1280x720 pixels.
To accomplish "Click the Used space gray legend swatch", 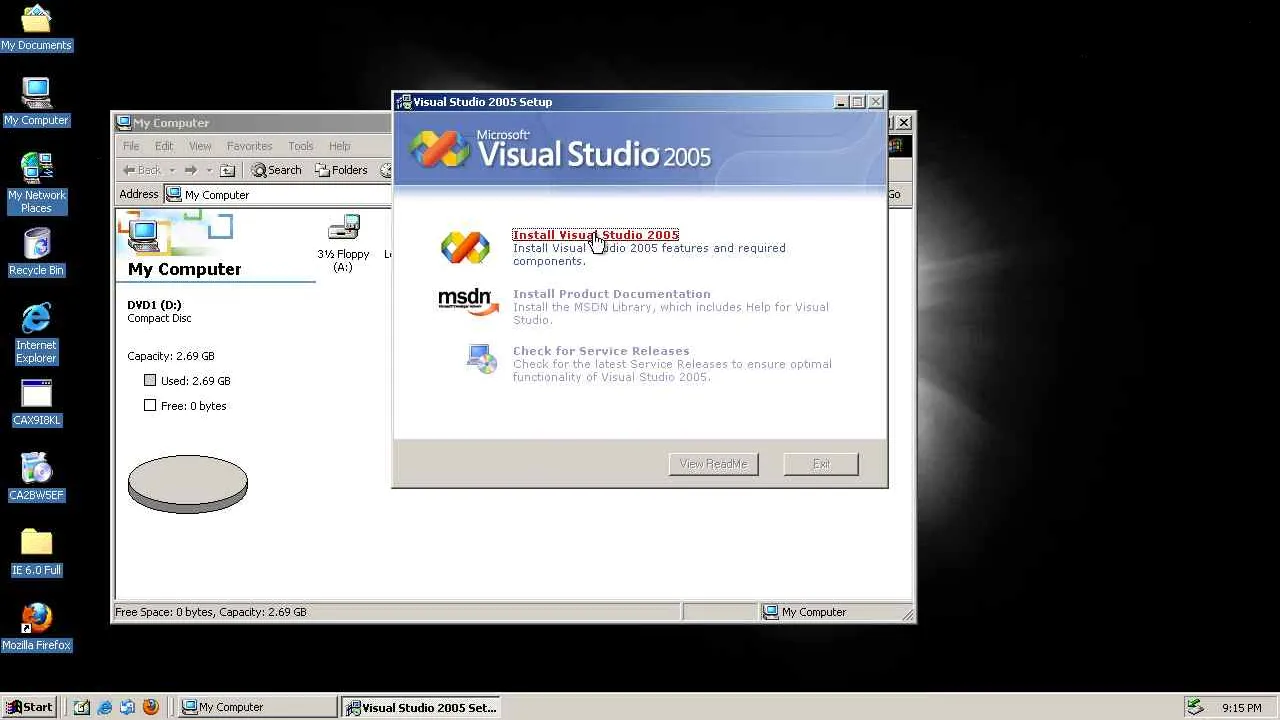I will 150,380.
